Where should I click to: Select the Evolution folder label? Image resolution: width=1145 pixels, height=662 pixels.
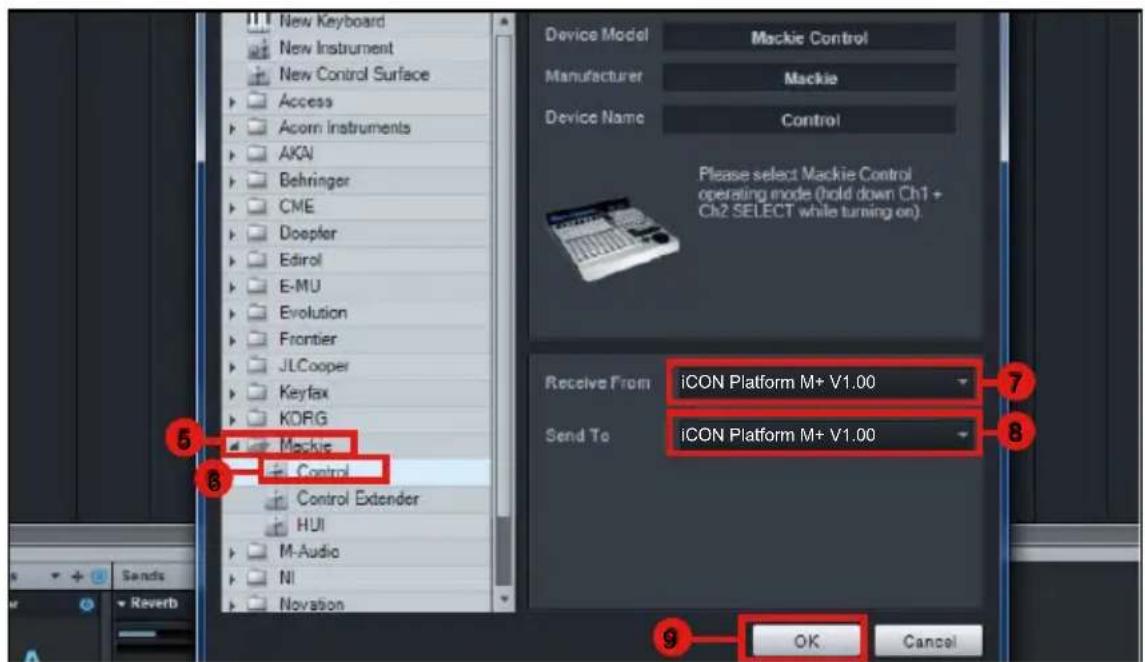[313, 312]
